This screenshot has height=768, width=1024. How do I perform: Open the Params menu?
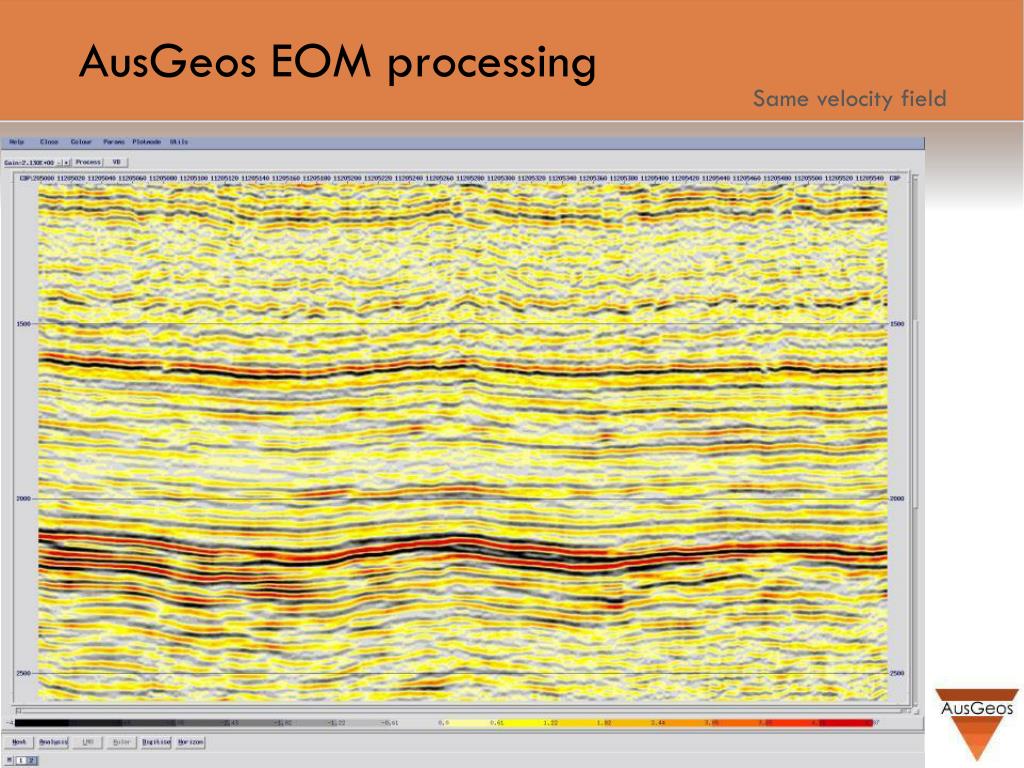[114, 142]
